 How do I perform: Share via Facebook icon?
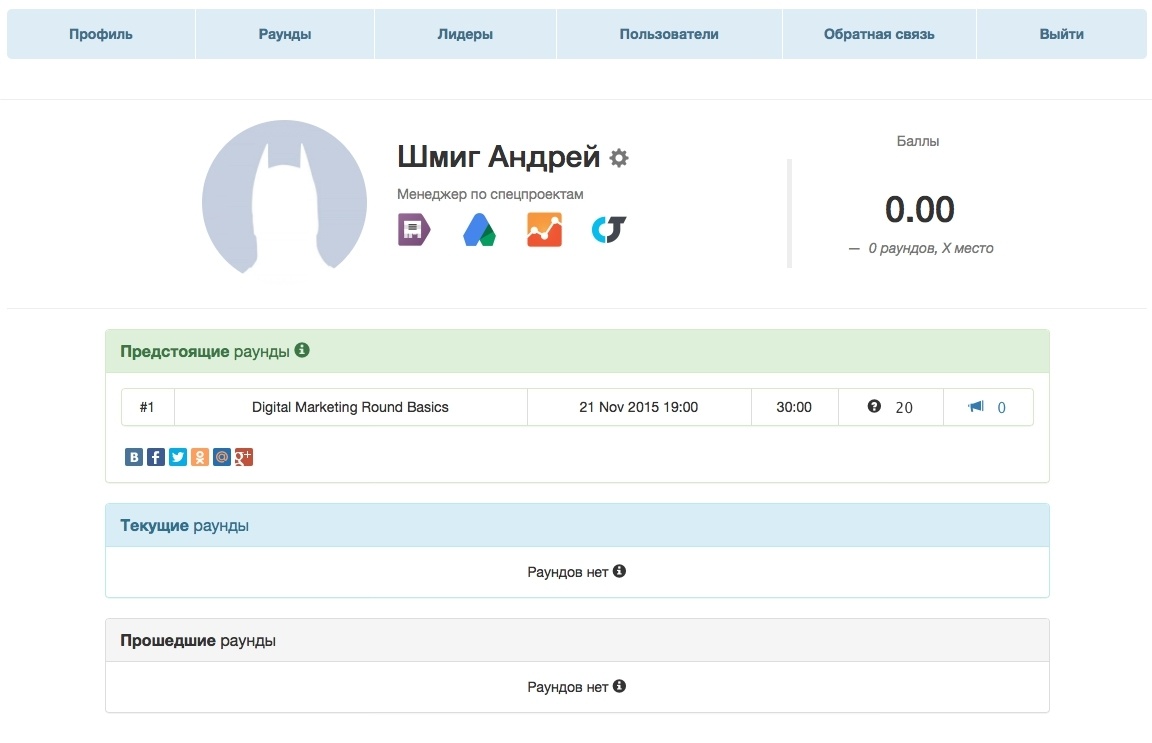pyautogui.click(x=156, y=457)
